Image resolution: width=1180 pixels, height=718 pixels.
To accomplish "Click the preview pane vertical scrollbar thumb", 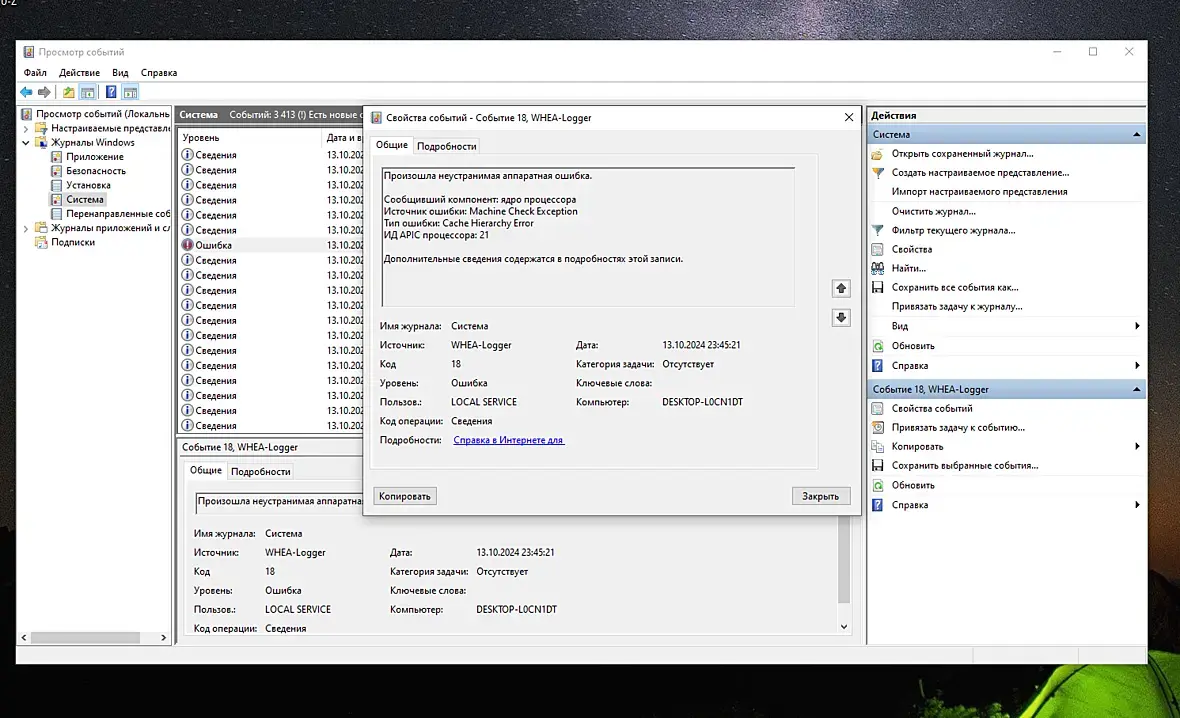I will [844, 561].
